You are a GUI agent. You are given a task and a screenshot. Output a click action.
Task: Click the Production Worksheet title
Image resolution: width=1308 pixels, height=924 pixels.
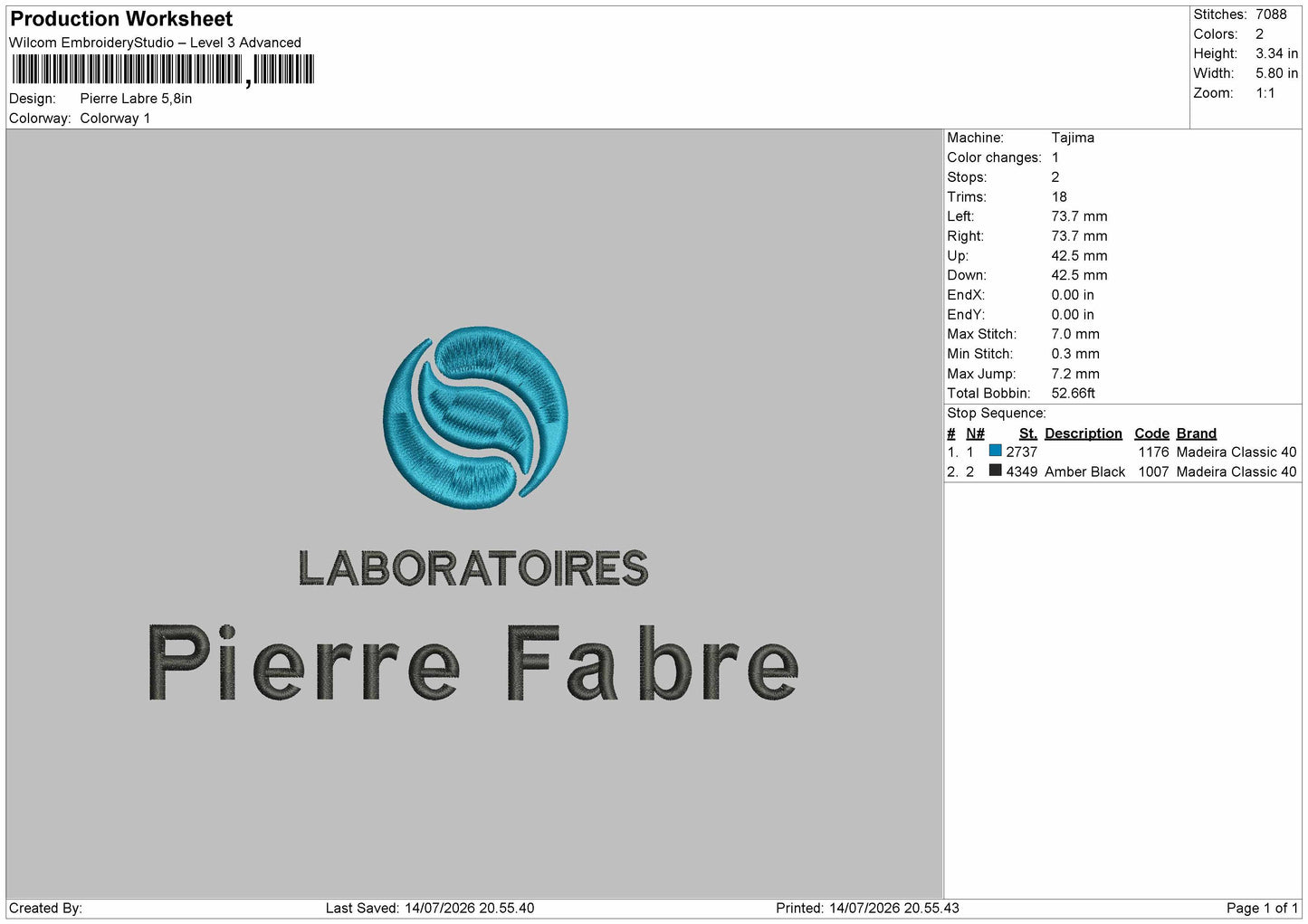click(121, 19)
